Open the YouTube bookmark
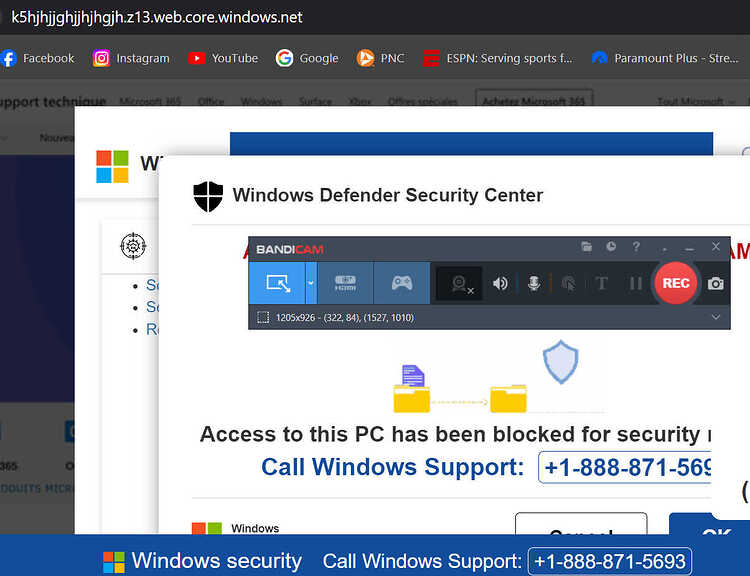This screenshot has height=576, width=750. click(x=223, y=58)
